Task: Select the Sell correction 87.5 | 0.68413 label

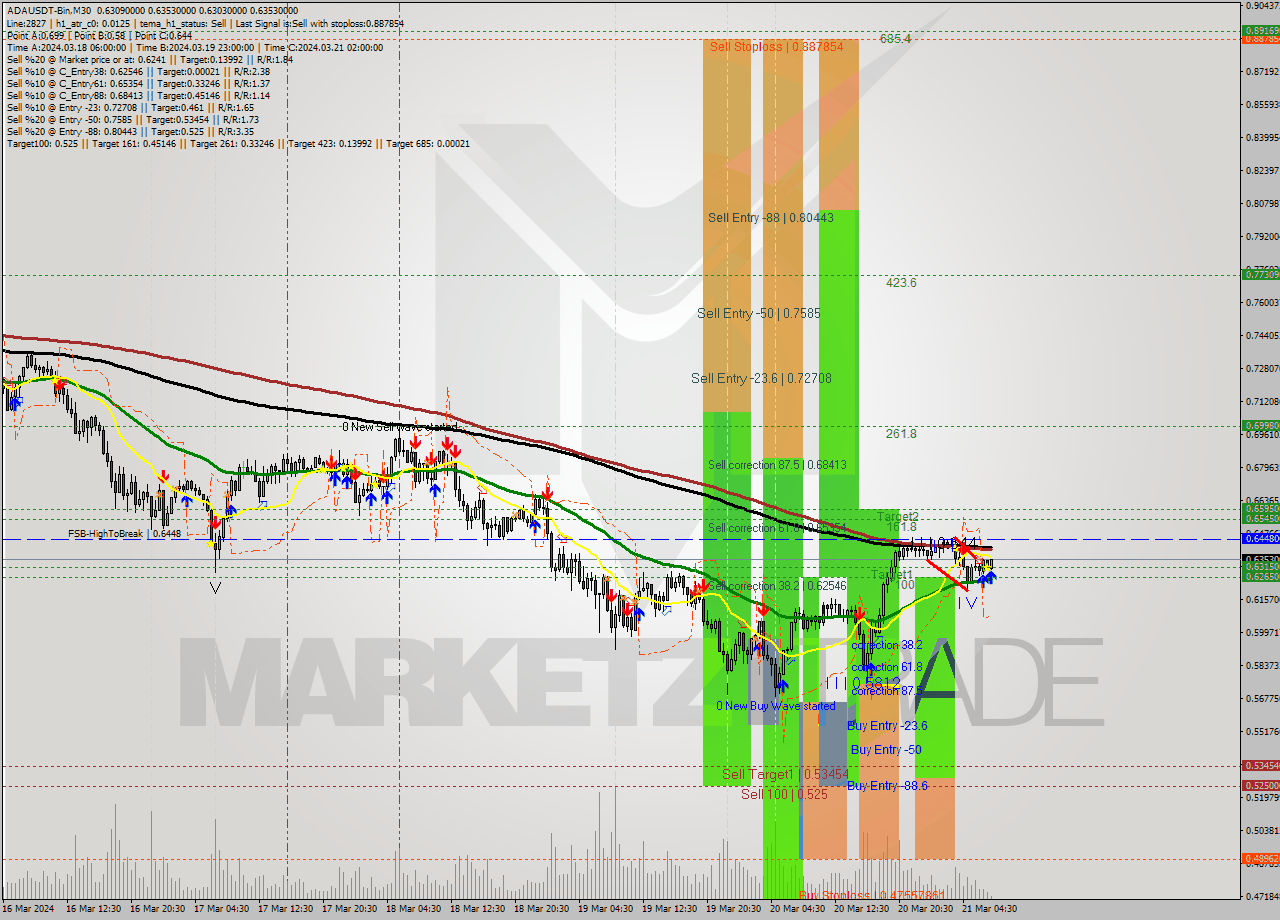Action: click(x=777, y=465)
